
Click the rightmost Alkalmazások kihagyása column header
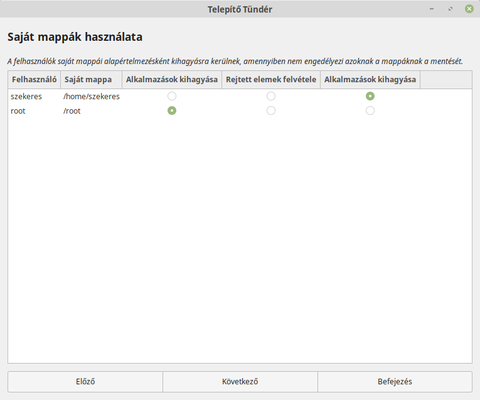tap(370, 80)
